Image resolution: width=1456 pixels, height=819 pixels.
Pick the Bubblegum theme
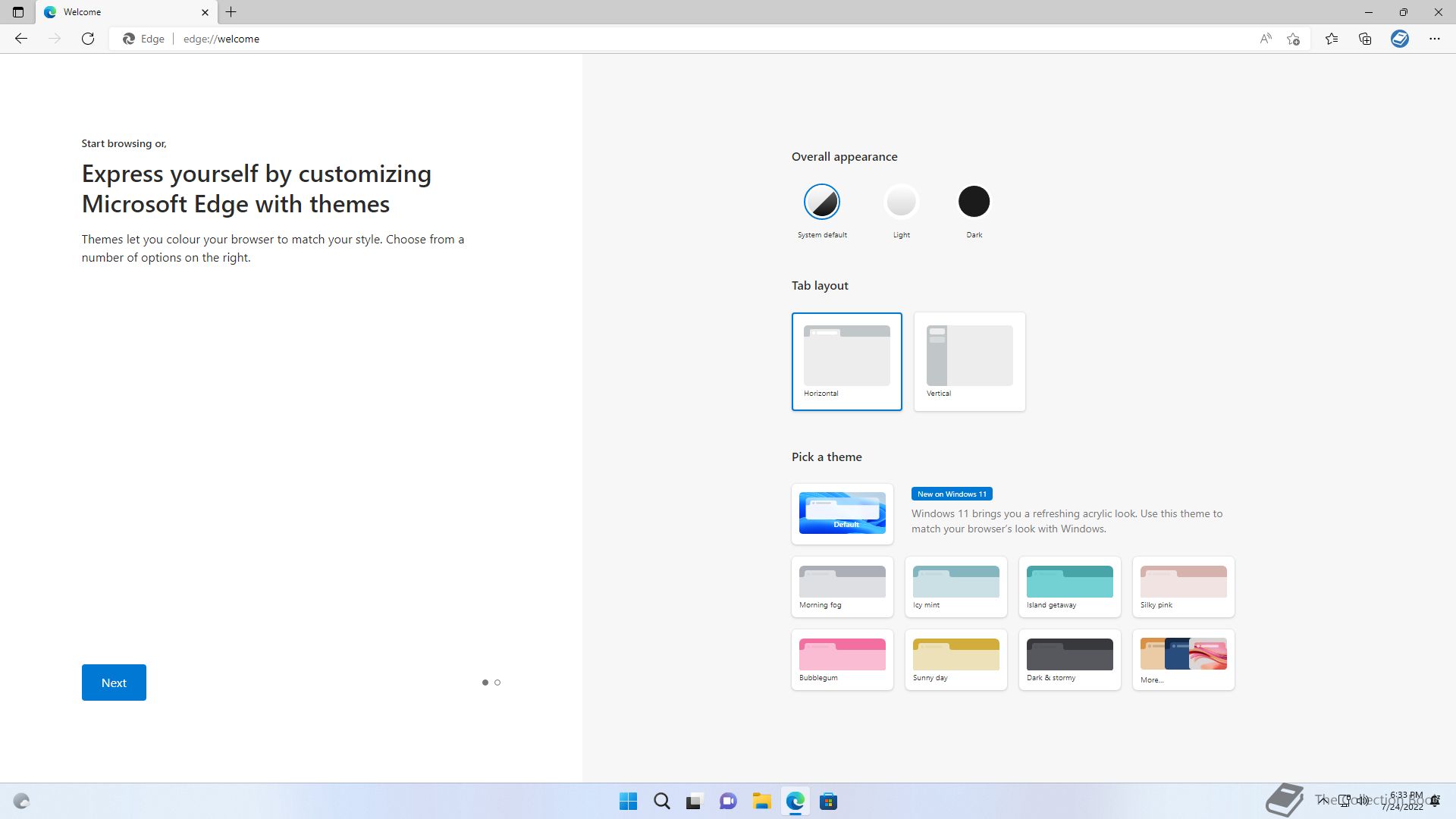pyautogui.click(x=842, y=660)
